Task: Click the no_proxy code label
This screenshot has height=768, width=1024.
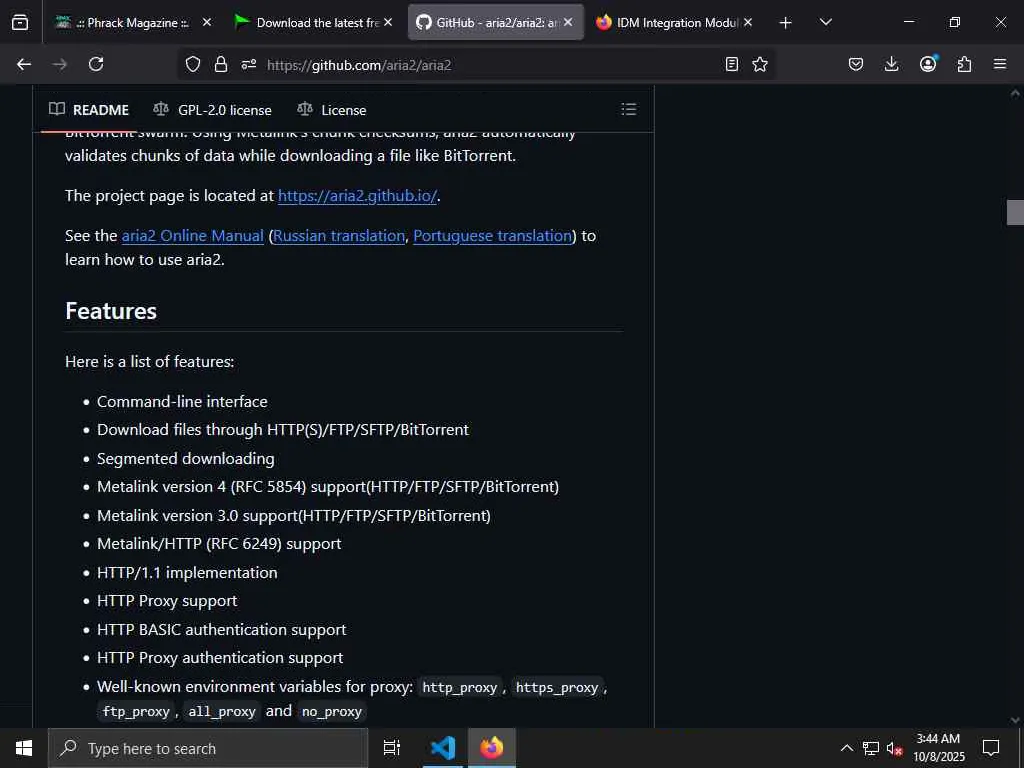Action: point(332,711)
